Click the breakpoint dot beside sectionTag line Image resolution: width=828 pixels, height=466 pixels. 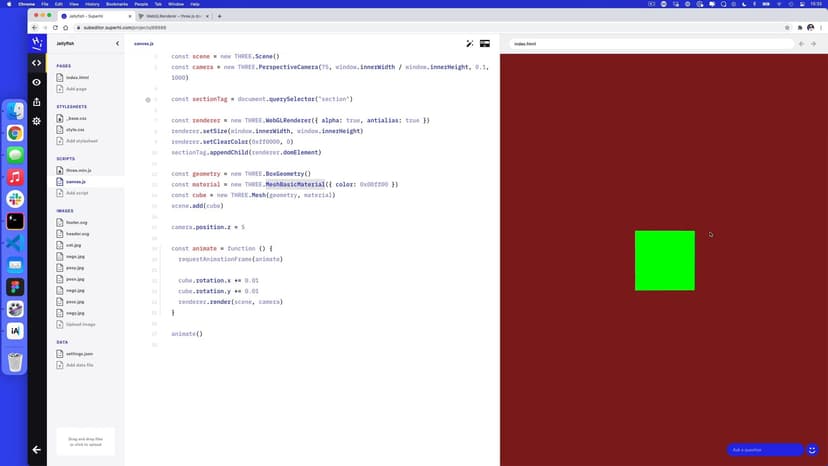coord(148,100)
